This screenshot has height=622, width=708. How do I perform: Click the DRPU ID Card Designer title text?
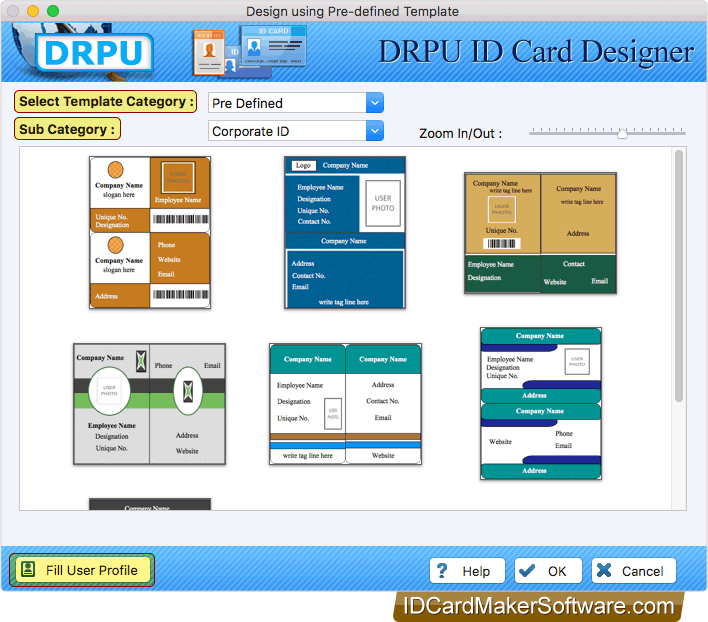point(536,51)
